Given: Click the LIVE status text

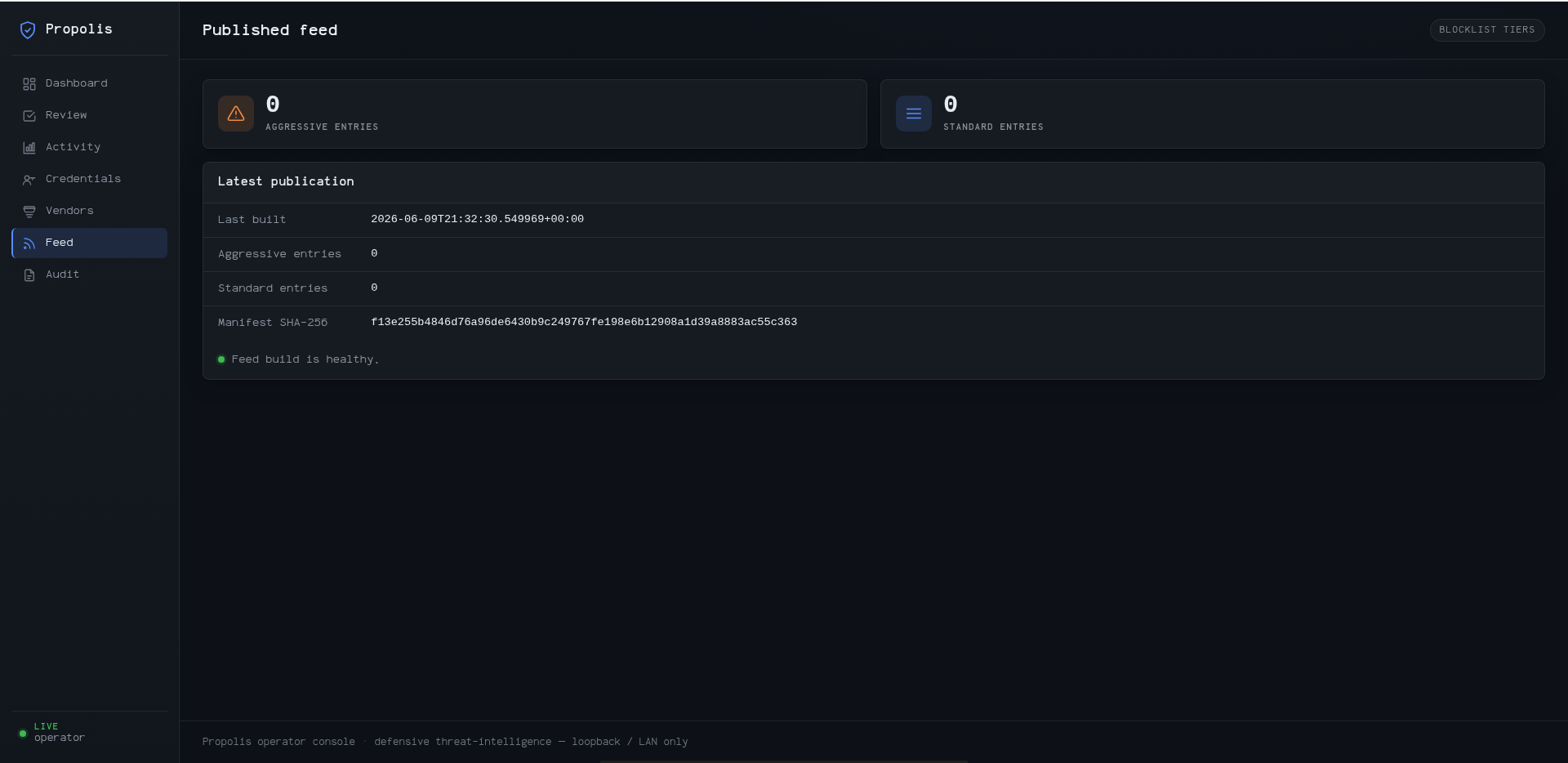Looking at the screenshot, I should [46, 726].
